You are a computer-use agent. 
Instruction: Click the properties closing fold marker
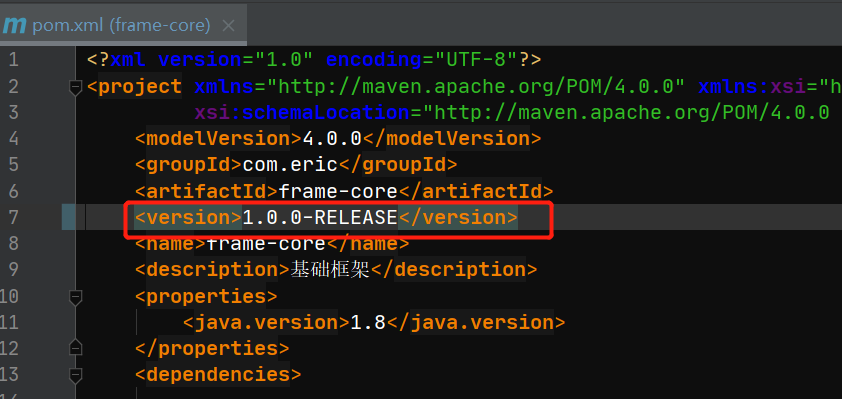76,347
